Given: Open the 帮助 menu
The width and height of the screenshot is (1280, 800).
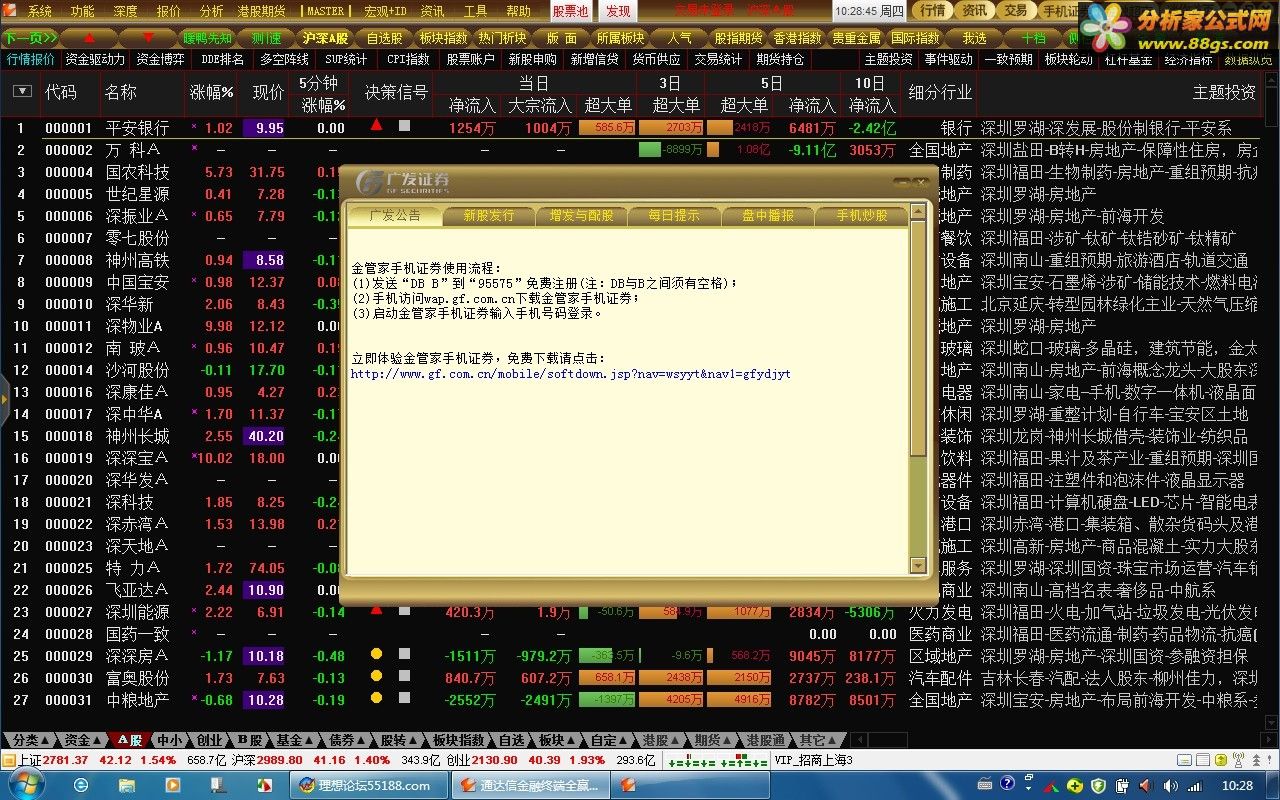Looking at the screenshot, I should click(518, 12).
